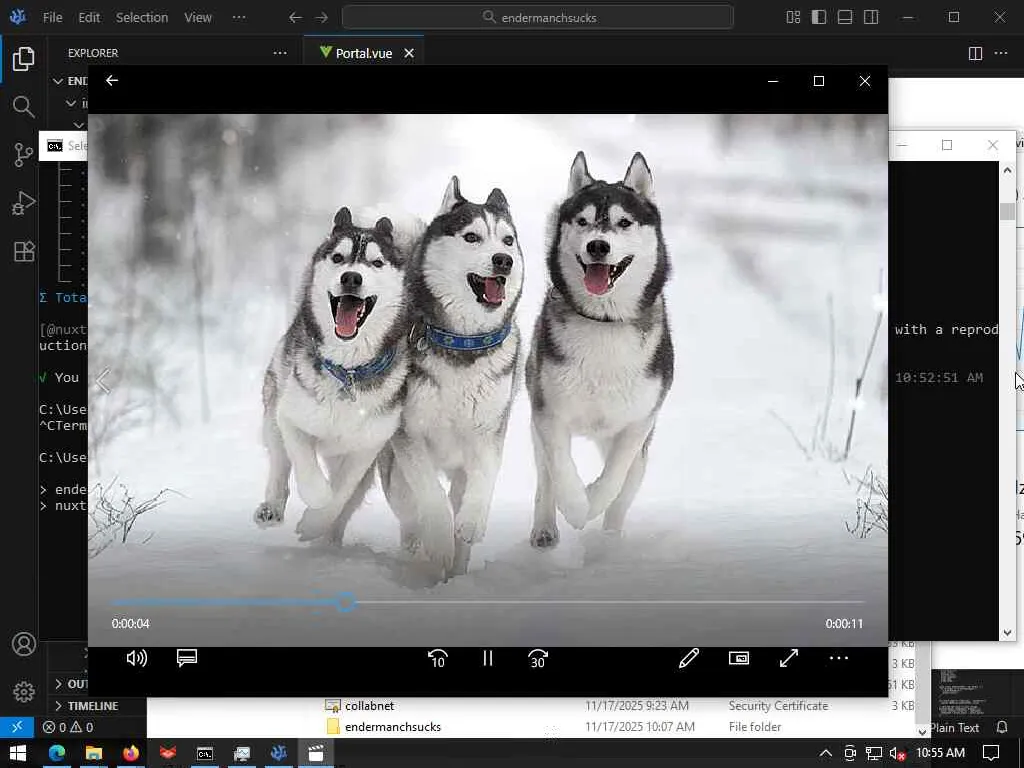Open subtitles and captions menu
This screenshot has height=768, width=1024.
pos(187,658)
